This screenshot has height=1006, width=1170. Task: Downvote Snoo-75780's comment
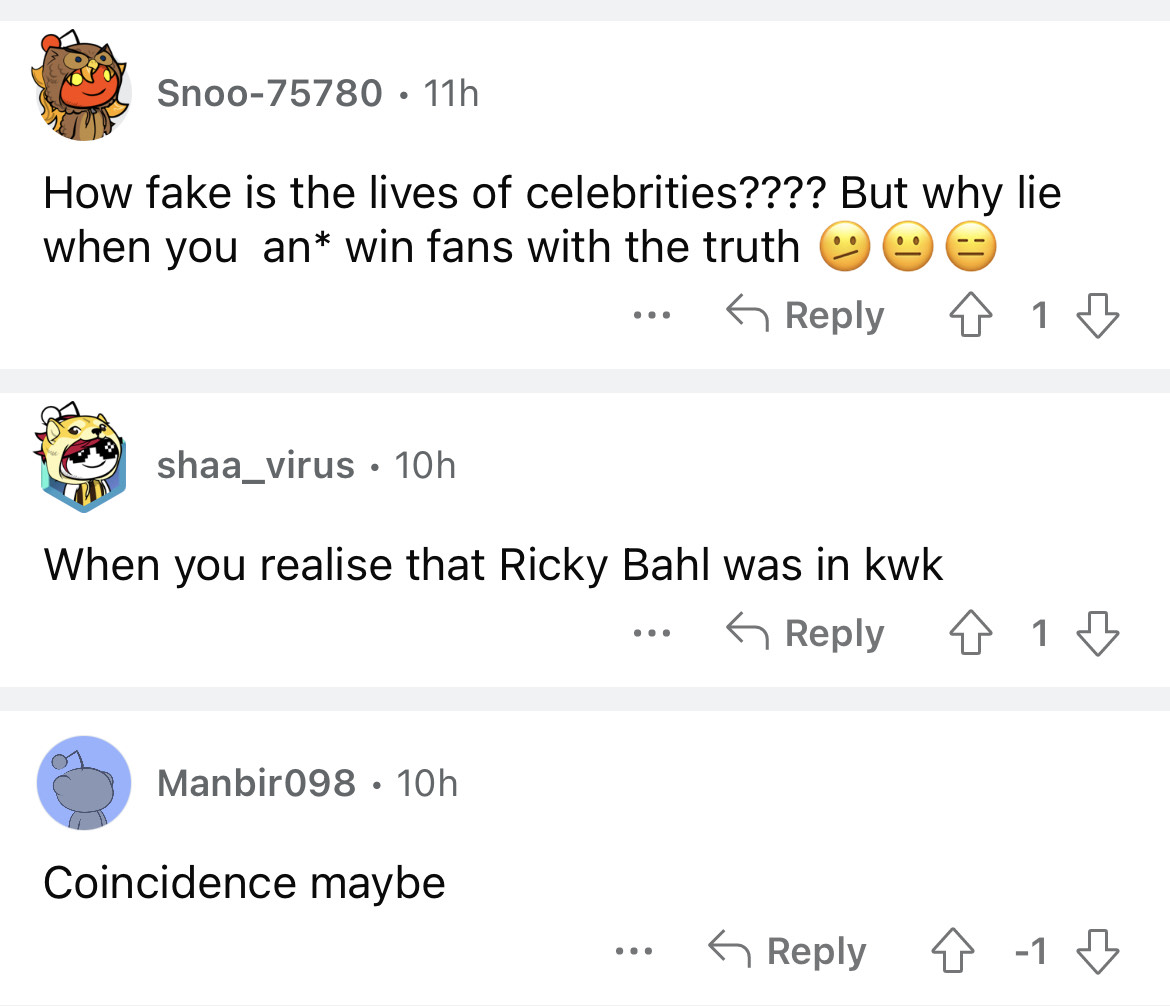pos(1097,316)
